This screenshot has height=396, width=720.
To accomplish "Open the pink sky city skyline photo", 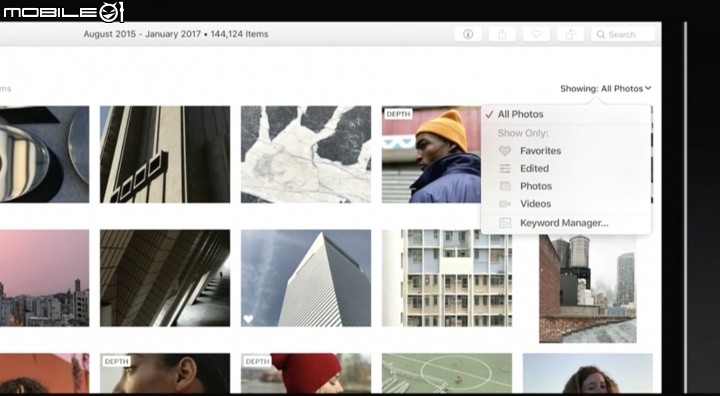I will tap(45, 278).
